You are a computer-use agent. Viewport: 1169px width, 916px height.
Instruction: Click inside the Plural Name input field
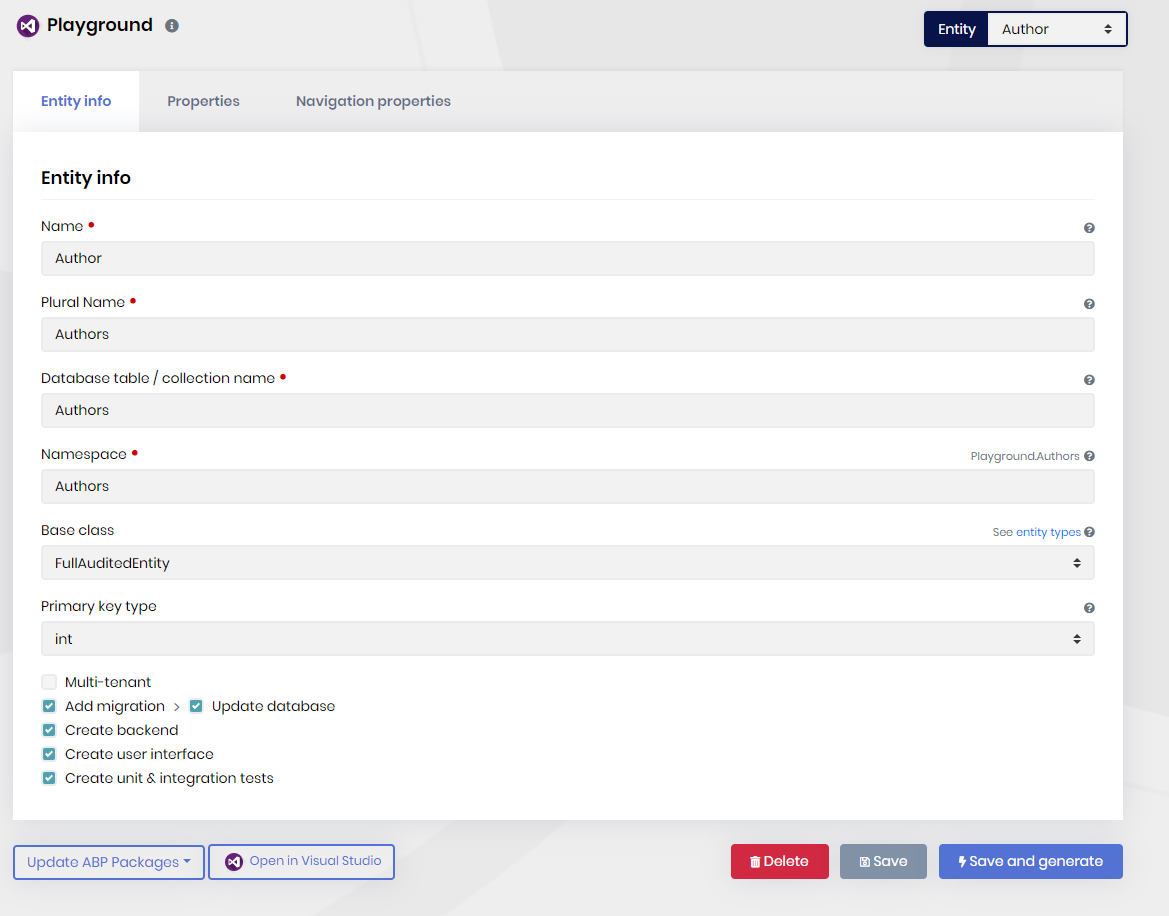click(567, 334)
